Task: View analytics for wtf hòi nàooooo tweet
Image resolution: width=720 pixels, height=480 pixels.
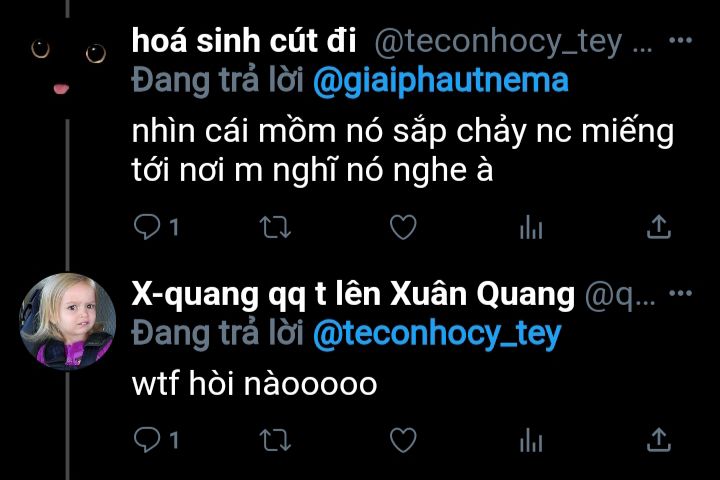Action: click(x=531, y=440)
